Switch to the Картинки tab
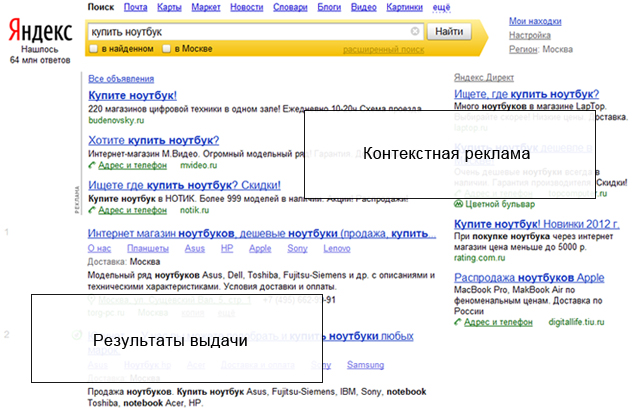Image resolution: width=635 pixels, height=410 pixels. 404,7
